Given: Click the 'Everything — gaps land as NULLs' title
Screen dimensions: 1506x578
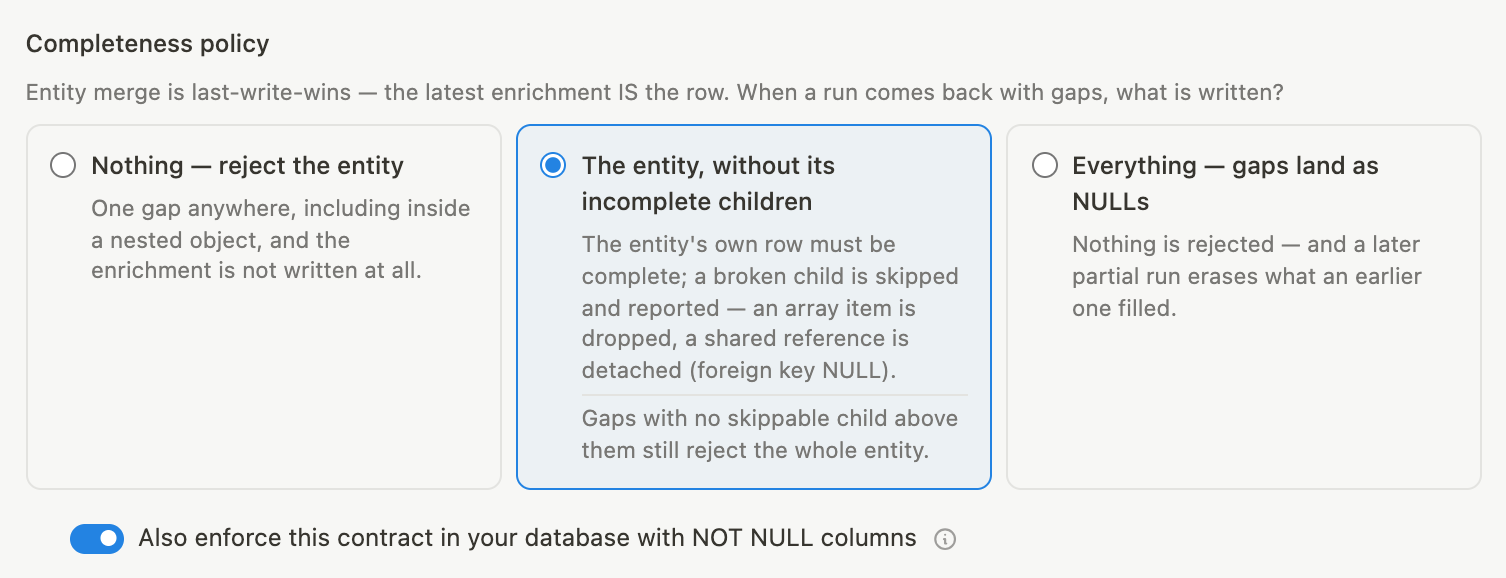Looking at the screenshot, I should coord(1225,183).
